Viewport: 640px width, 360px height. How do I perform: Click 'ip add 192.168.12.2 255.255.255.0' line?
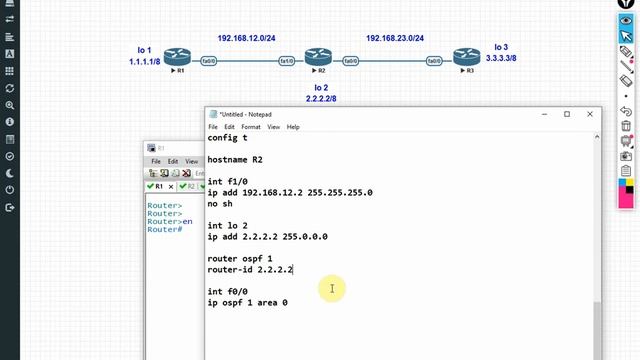pos(290,192)
